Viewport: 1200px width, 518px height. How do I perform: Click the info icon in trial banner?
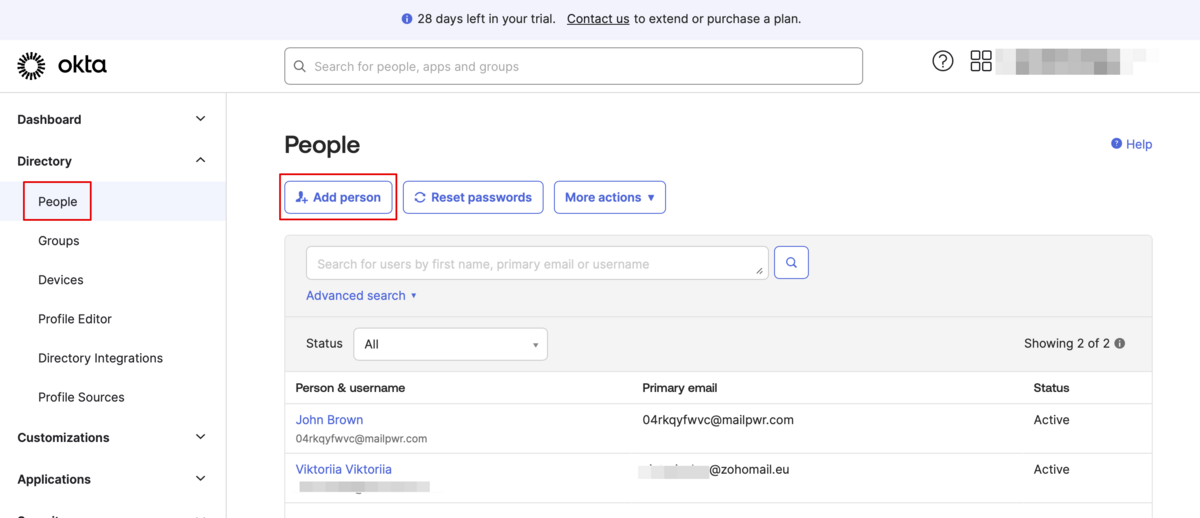(407, 19)
